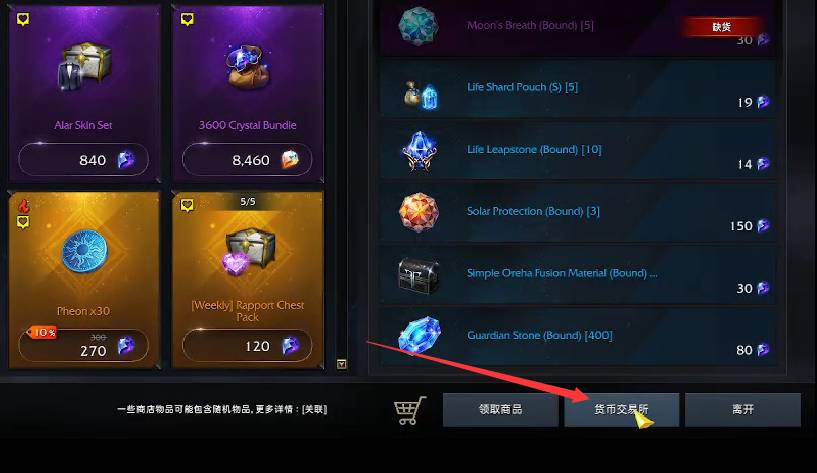
Task: Select the Solar Protection gem icon
Action: point(418,212)
